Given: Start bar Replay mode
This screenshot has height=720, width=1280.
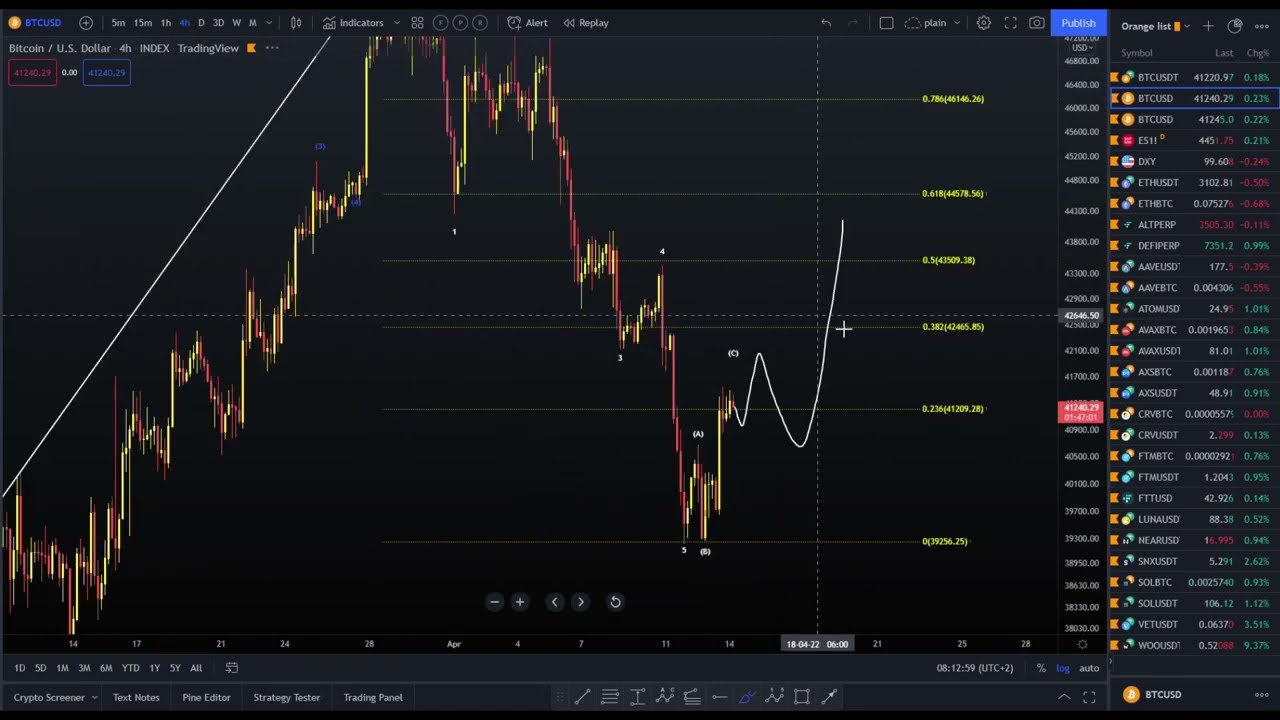Looking at the screenshot, I should click(x=585, y=22).
